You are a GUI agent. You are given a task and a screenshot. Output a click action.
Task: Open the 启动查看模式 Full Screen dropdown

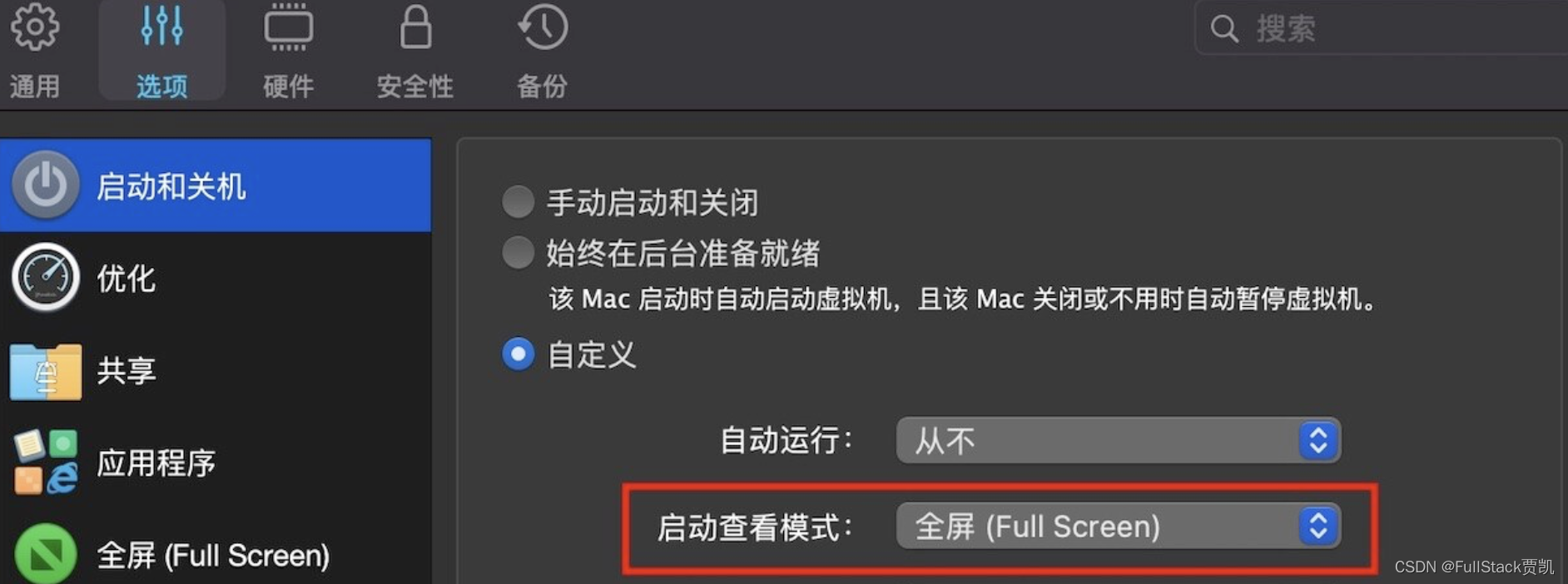(x=1118, y=526)
